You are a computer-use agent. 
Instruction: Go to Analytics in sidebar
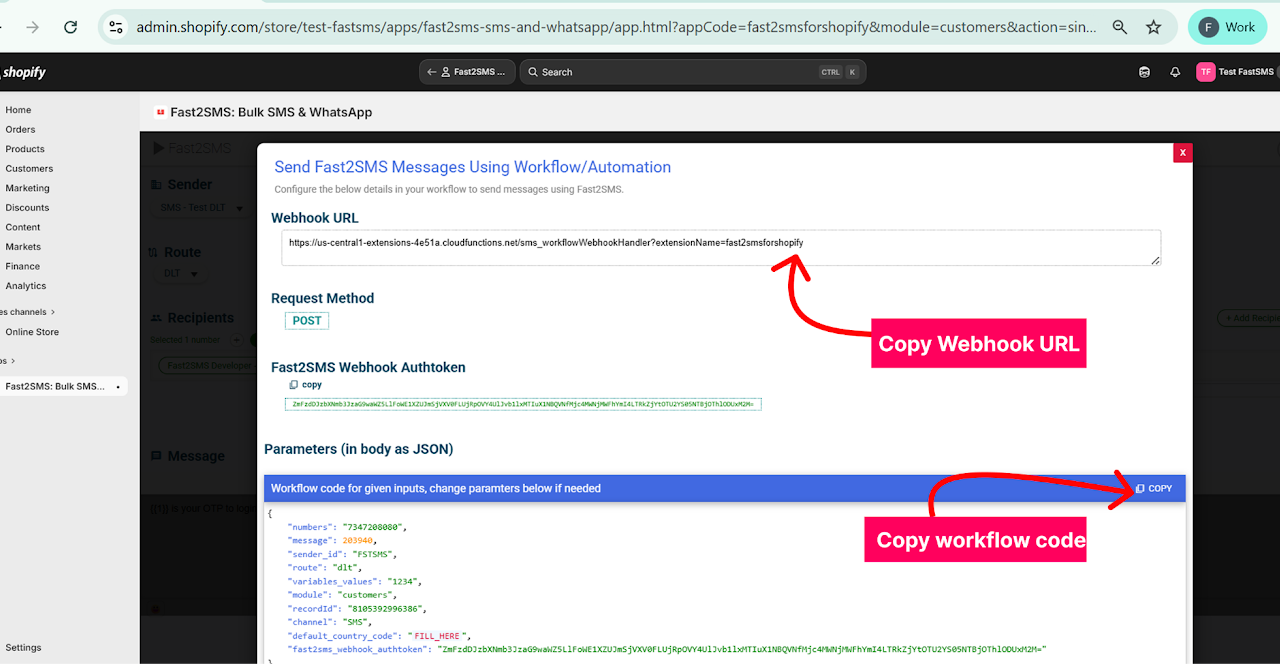pos(26,286)
